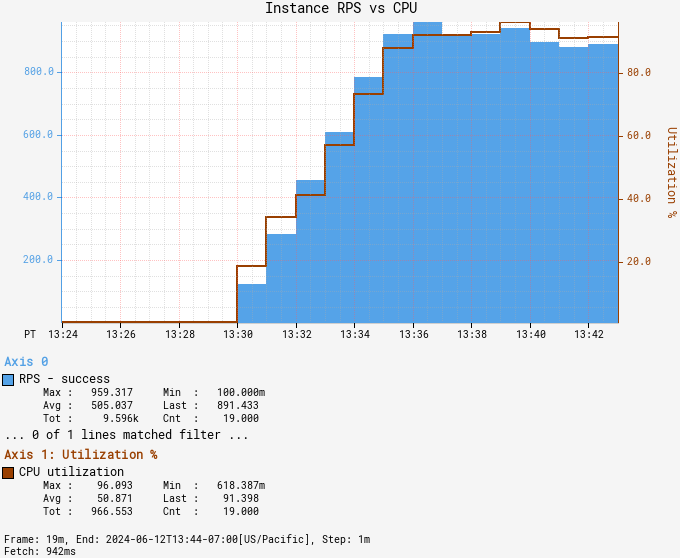Viewport: 680px width, 558px height.
Task: Click the CPU Max value 96.093
Action: point(115,485)
